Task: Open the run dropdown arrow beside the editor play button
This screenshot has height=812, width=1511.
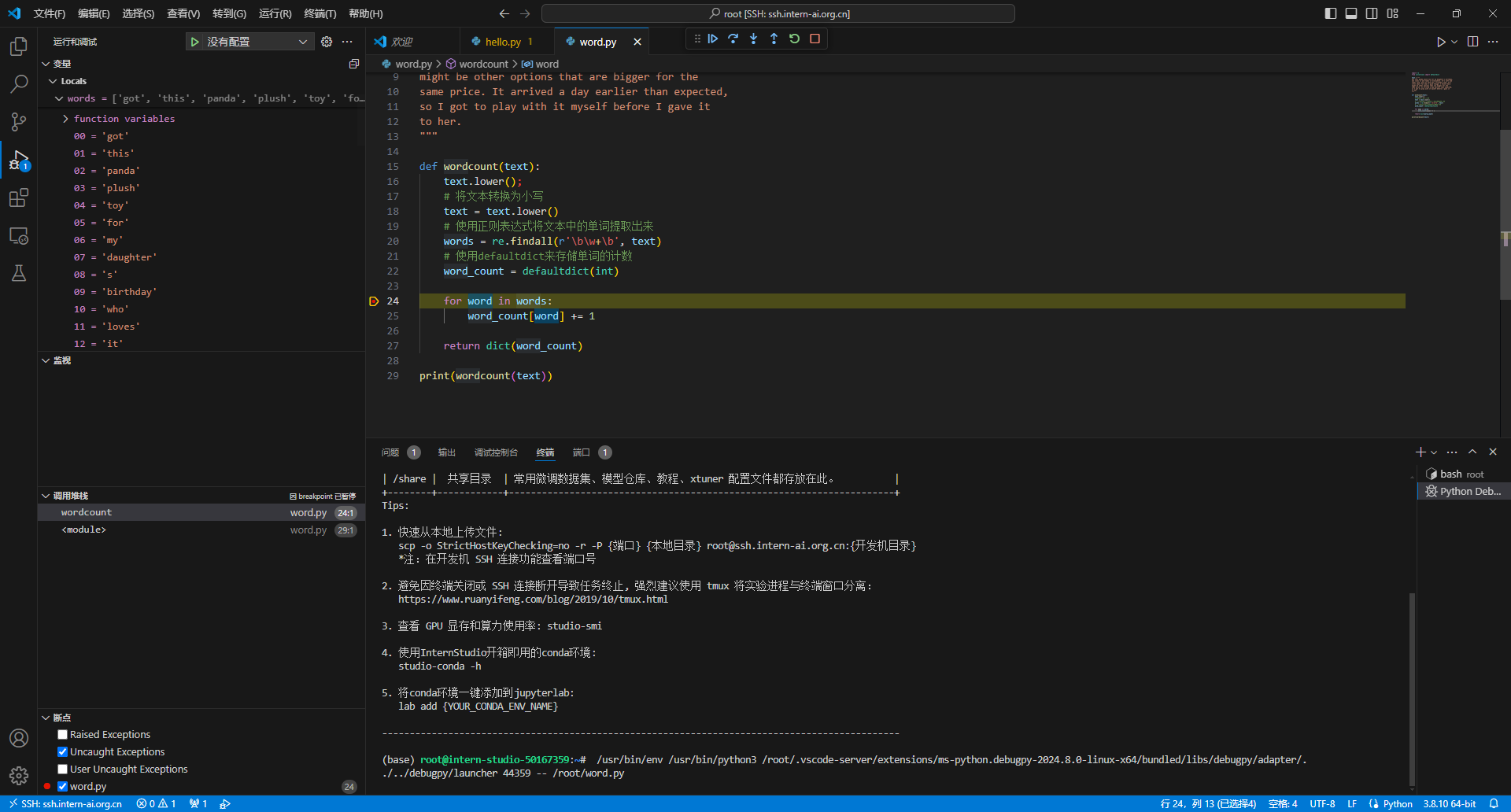Action: click(x=1454, y=42)
